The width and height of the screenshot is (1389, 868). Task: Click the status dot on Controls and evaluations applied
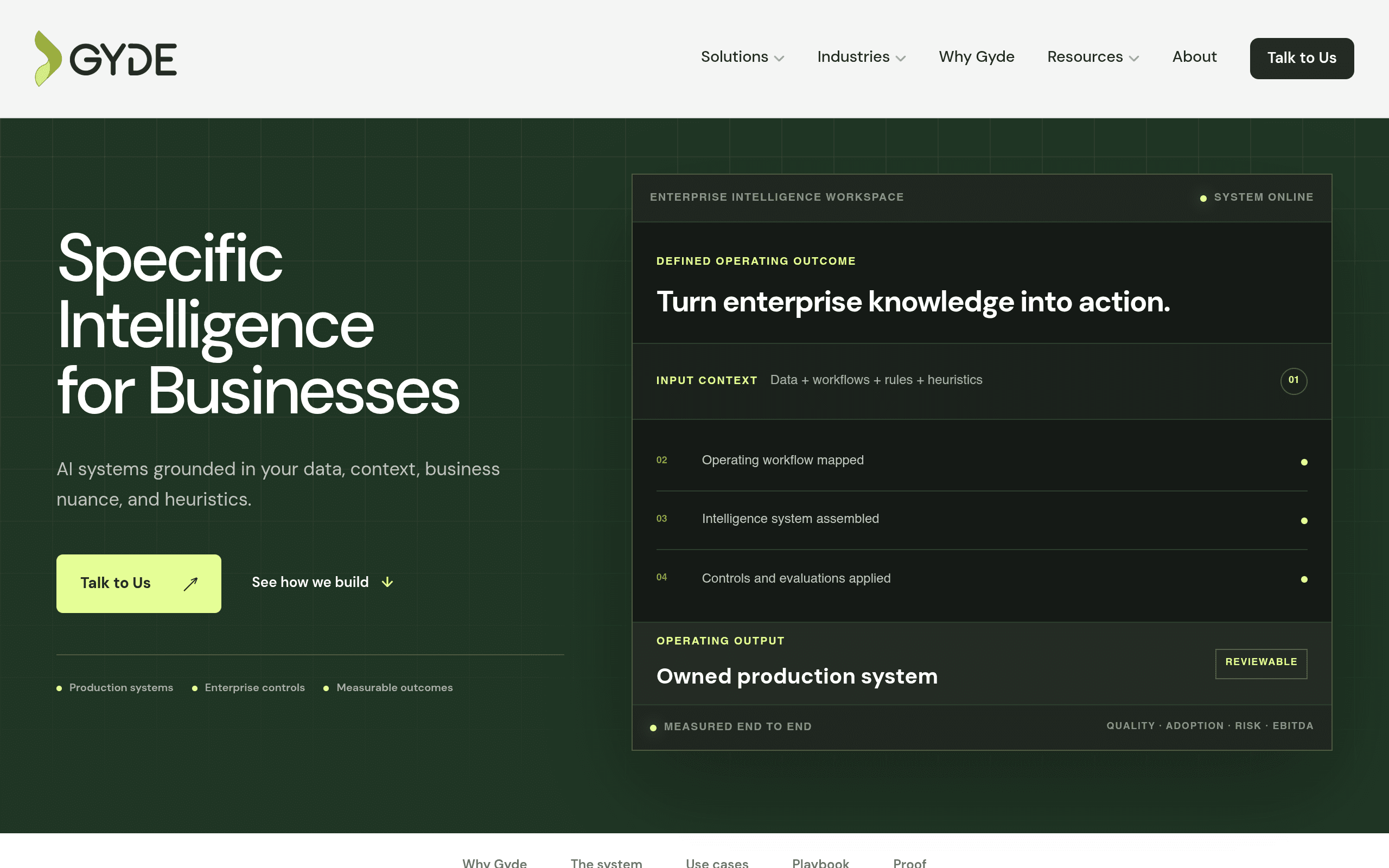pyautogui.click(x=1304, y=579)
